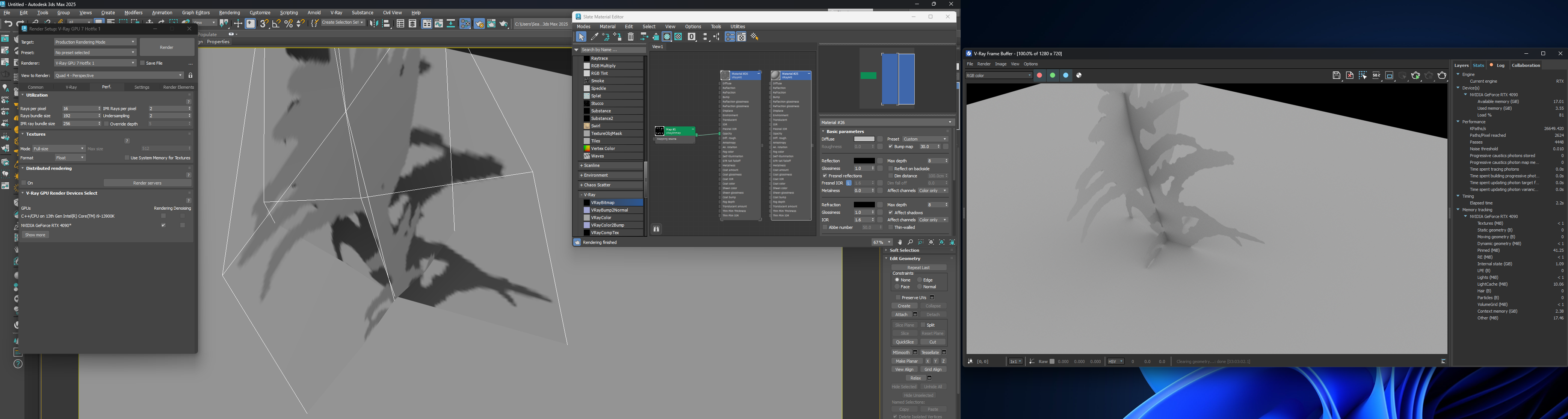Image resolution: width=1568 pixels, height=419 pixels.
Task: Open Rendering menu in 3ds Max
Action: (230, 13)
